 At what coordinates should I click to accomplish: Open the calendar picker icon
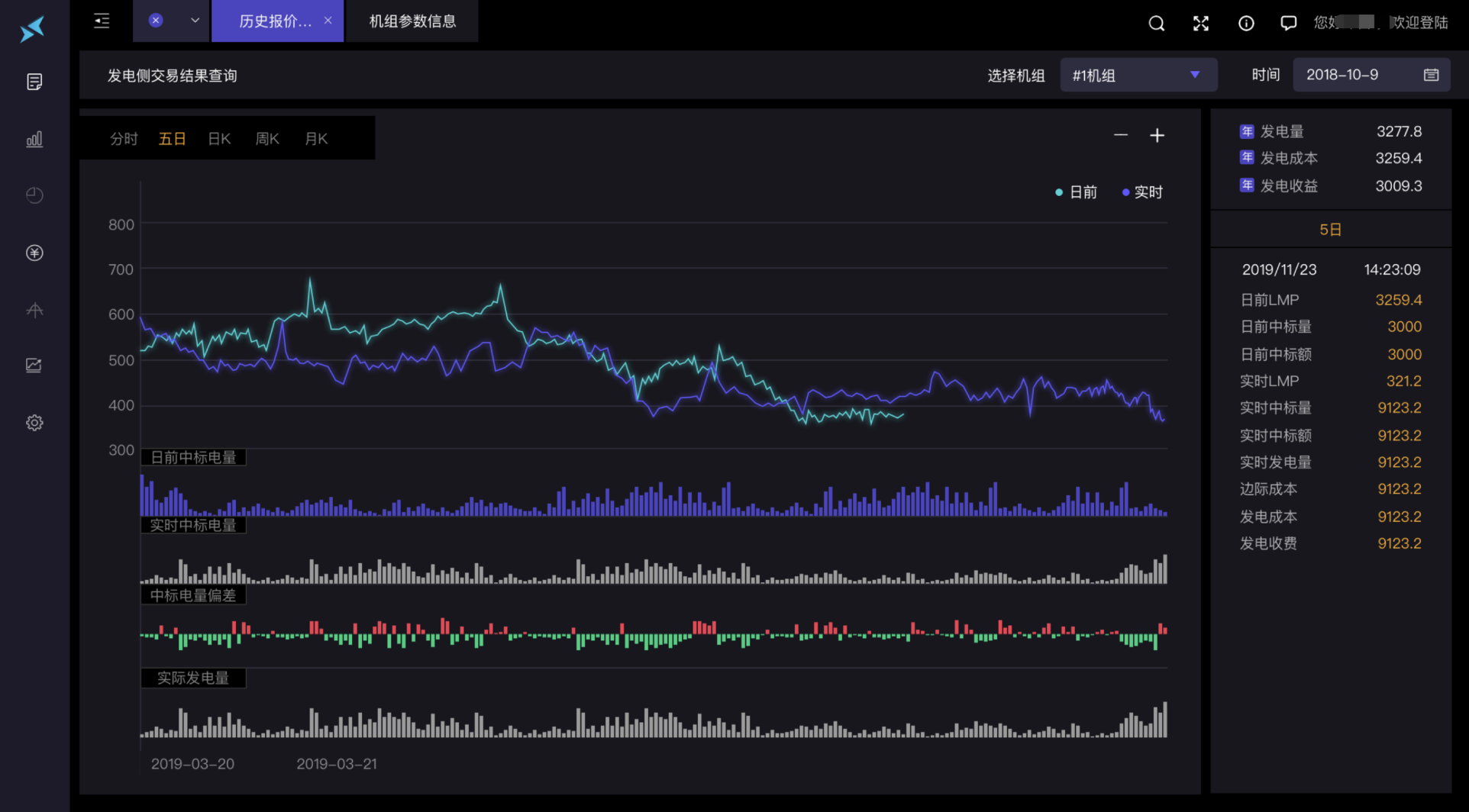1432,75
